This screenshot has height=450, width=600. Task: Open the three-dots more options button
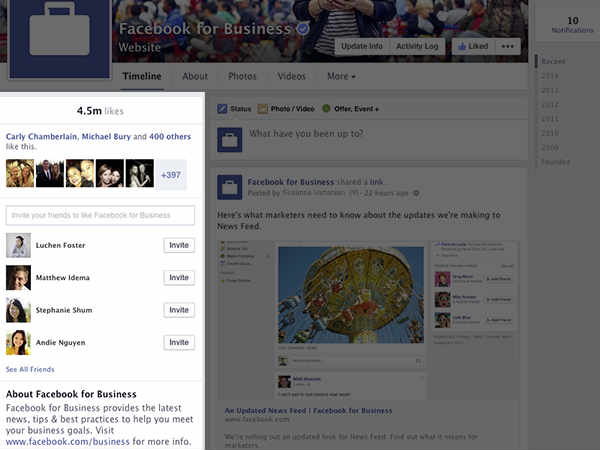coord(507,46)
